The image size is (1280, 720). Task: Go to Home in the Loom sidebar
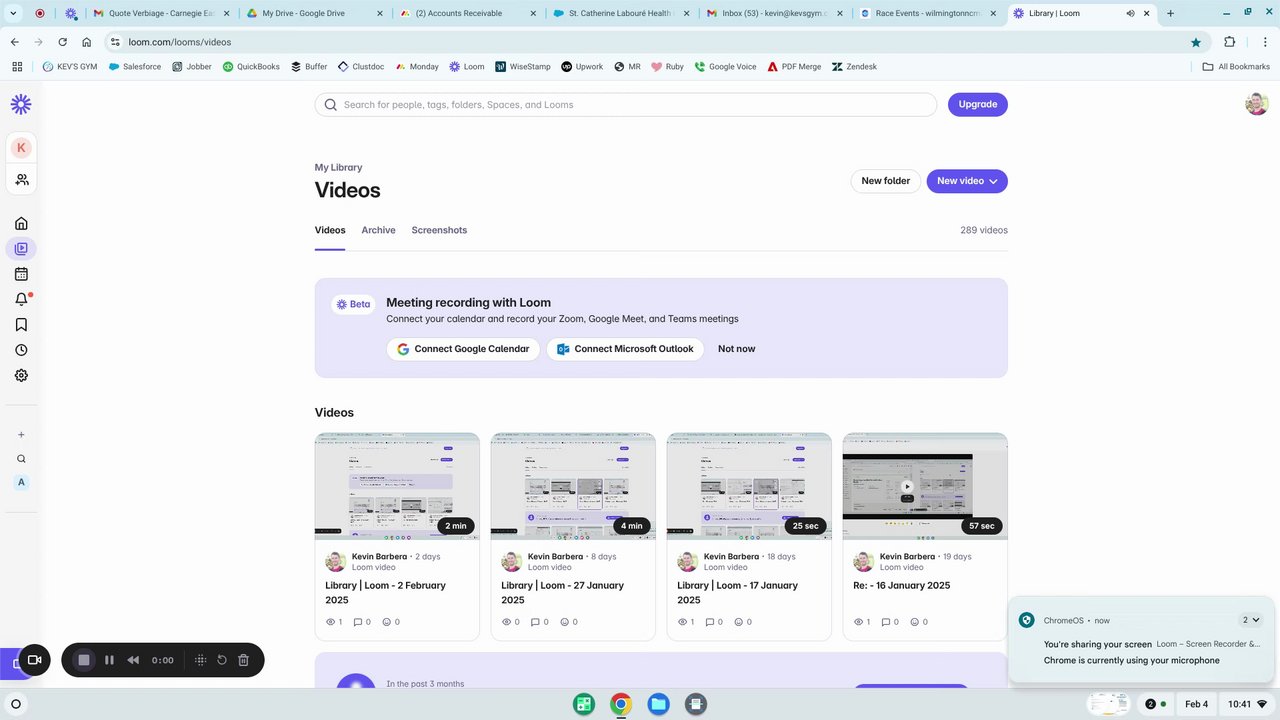[21, 223]
